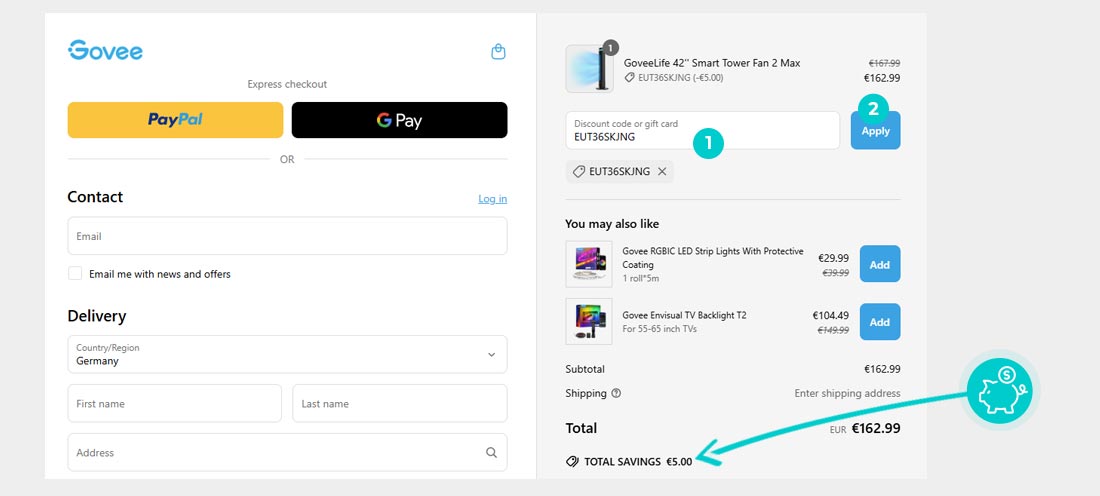Screen dimensions: 1100x496
Task: Pay with Google Pay express checkout
Action: click(x=399, y=120)
